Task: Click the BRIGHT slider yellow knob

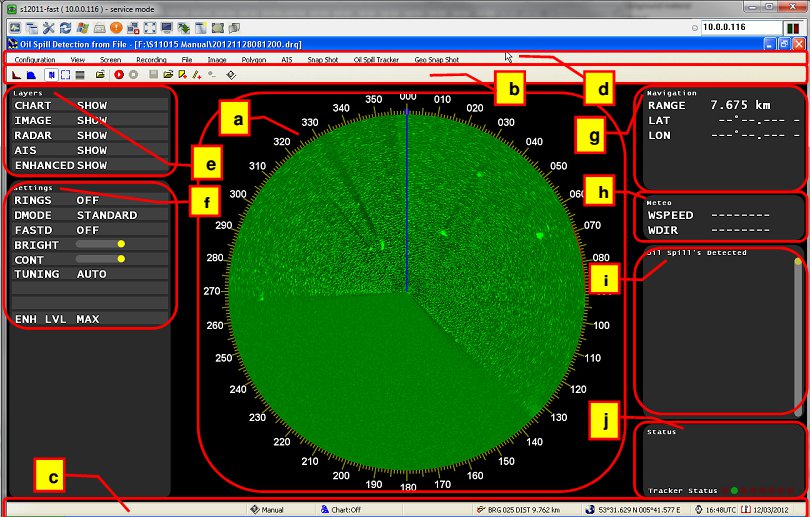Action: click(x=121, y=245)
